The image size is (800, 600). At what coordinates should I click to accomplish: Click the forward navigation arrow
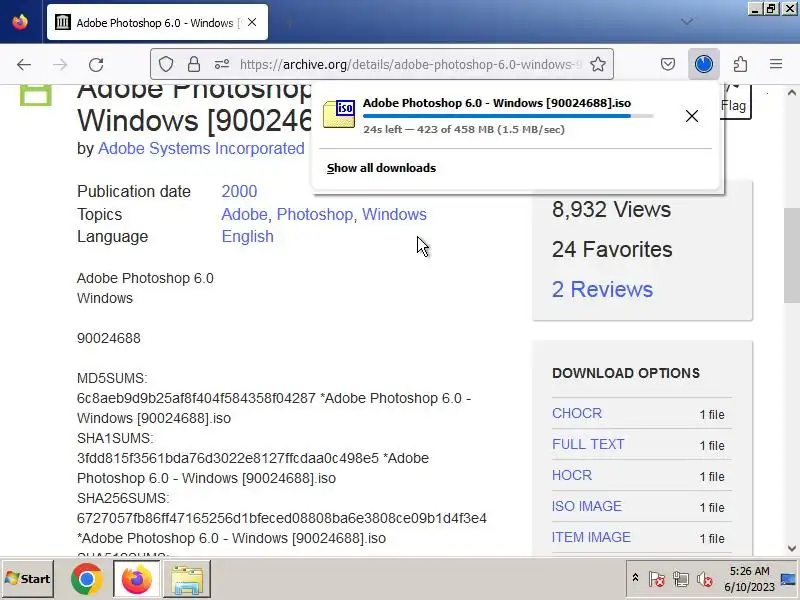click(x=60, y=64)
